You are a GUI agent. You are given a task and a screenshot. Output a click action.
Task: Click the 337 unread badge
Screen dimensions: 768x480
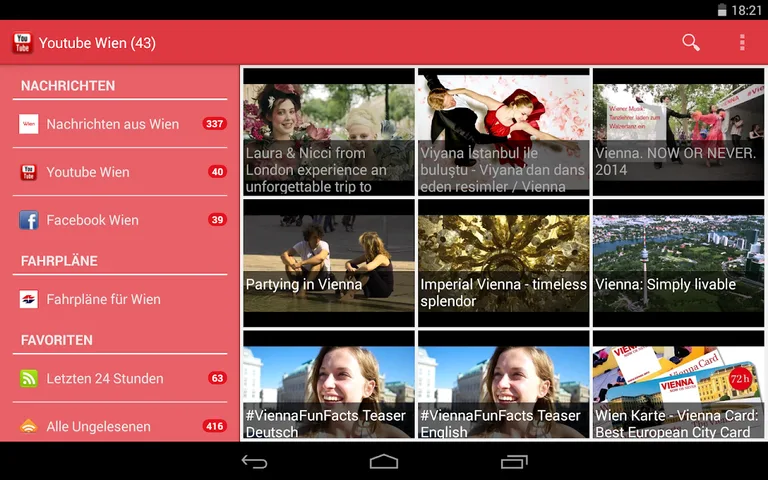[215, 124]
